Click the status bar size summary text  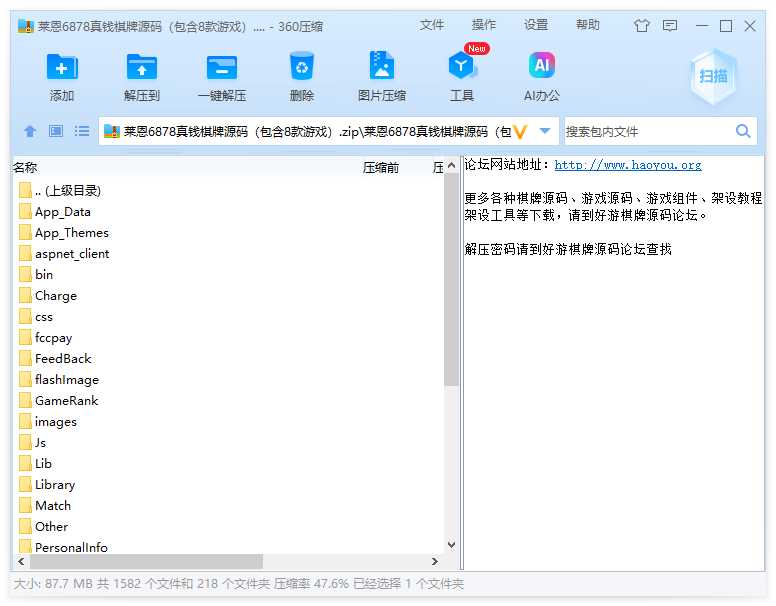[239, 584]
